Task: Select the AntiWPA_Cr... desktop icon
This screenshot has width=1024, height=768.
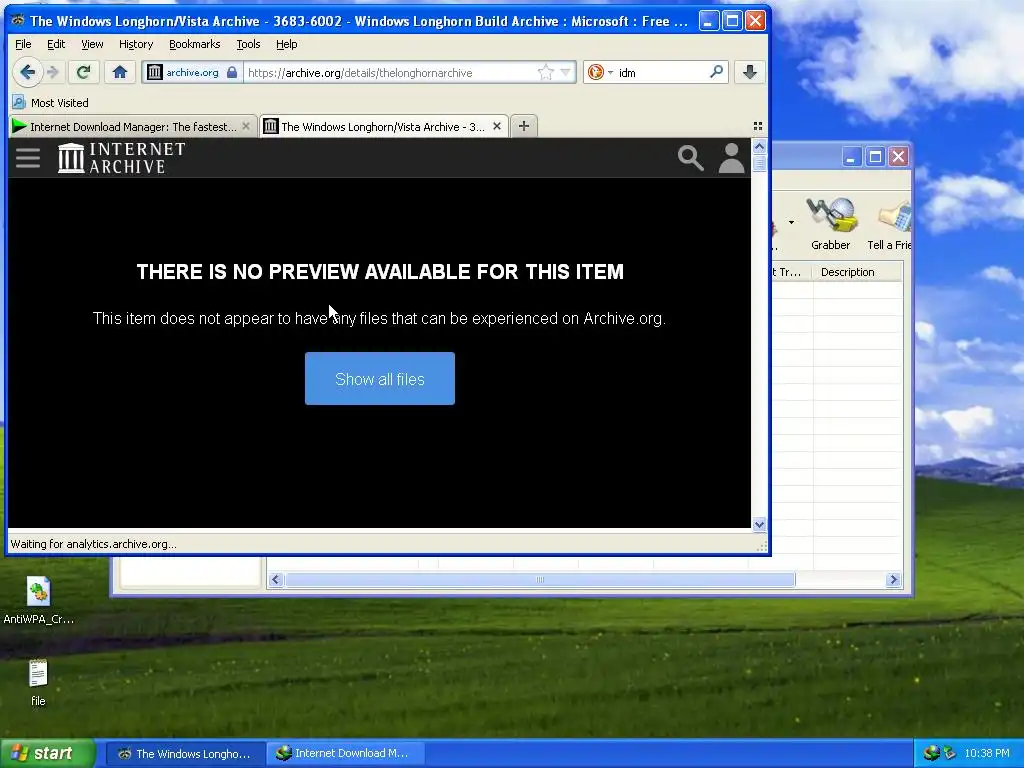Action: coord(39,601)
